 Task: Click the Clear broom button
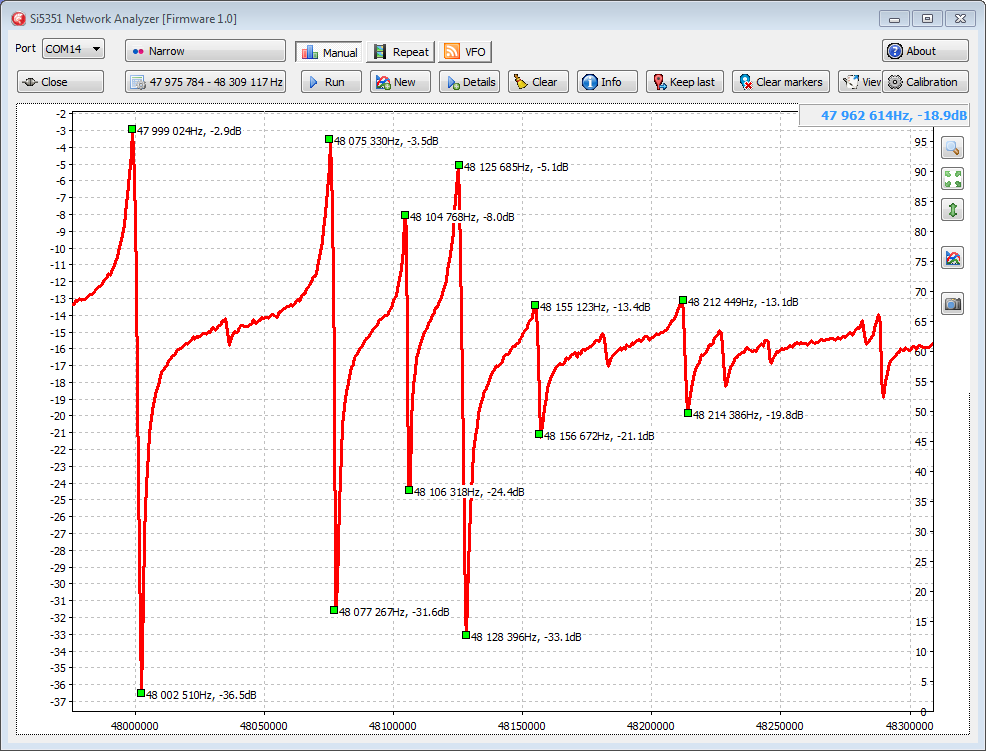click(538, 82)
